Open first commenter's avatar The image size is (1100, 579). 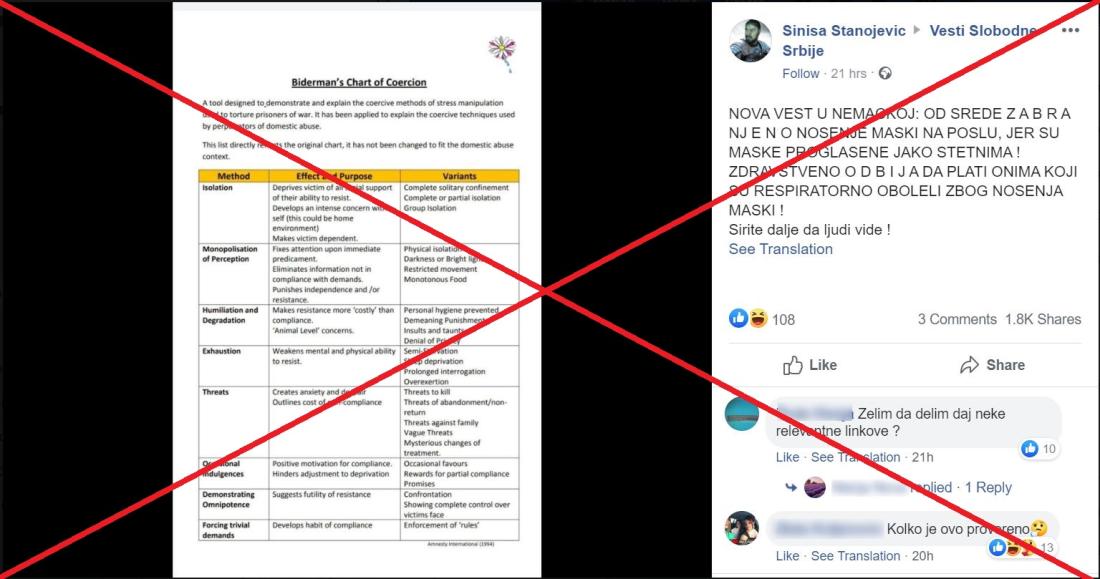[x=742, y=413]
